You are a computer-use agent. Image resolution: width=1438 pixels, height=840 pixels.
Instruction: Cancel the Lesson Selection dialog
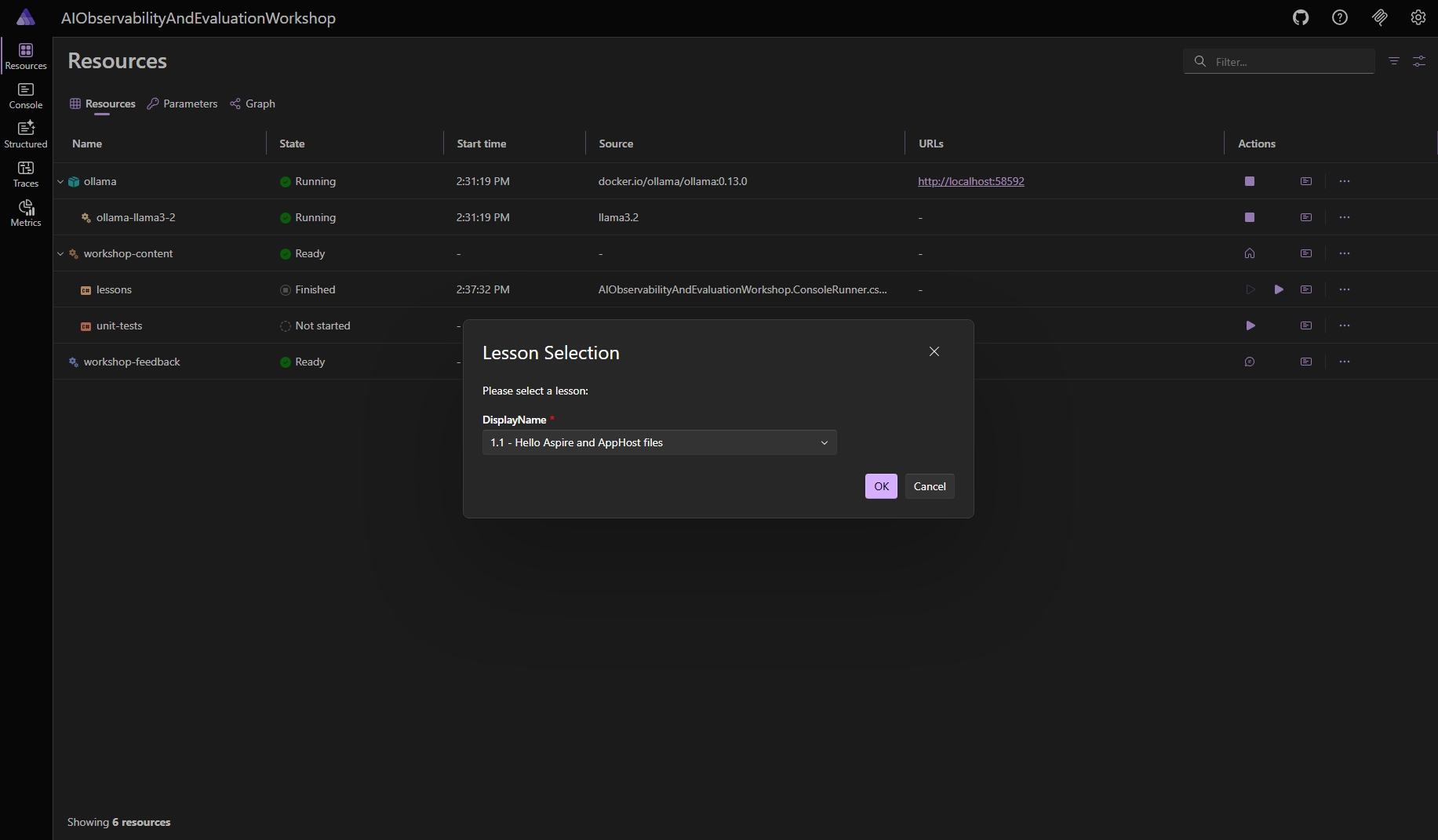929,486
